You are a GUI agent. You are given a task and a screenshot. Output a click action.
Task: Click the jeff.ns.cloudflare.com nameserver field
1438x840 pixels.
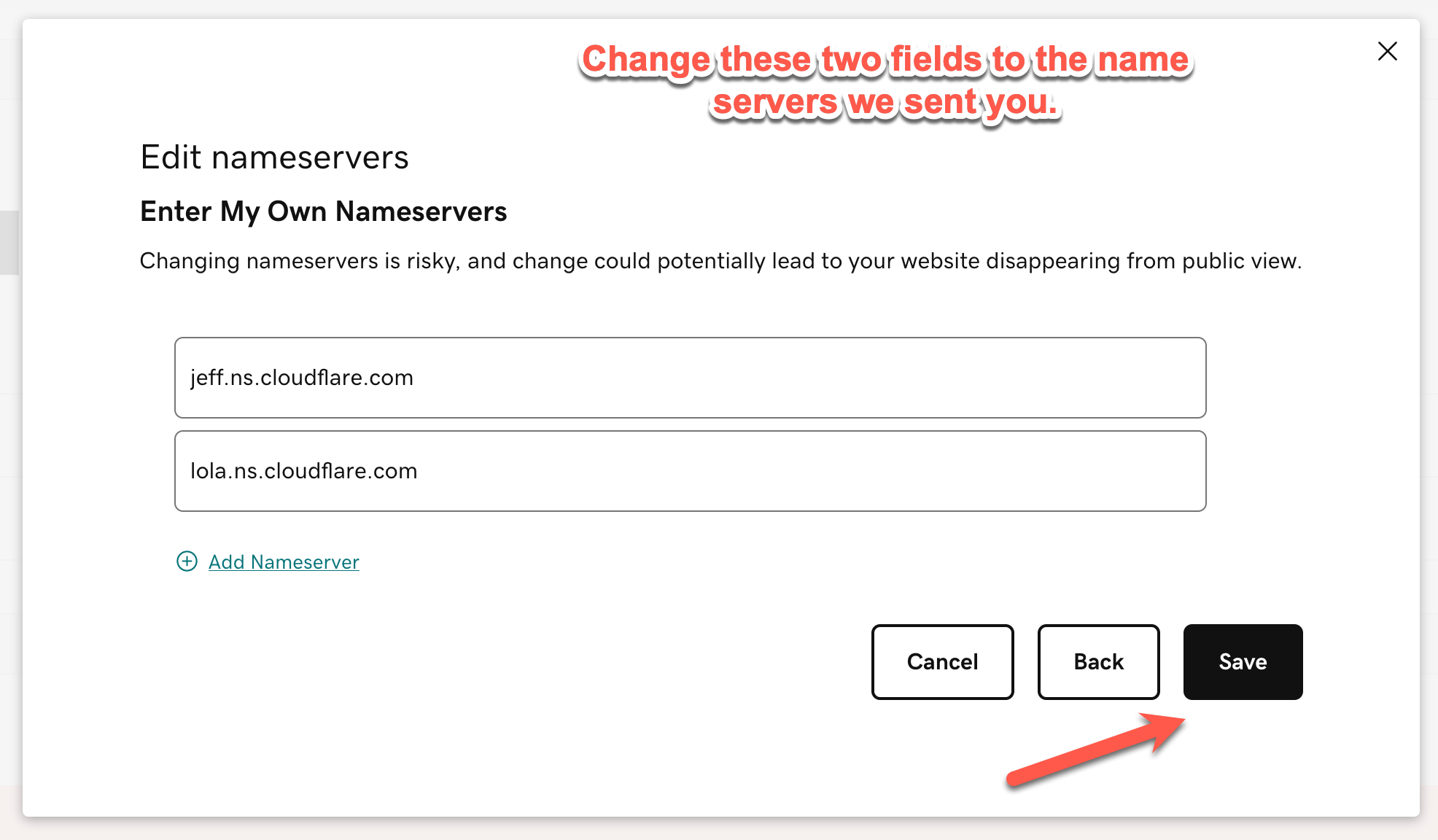690,378
